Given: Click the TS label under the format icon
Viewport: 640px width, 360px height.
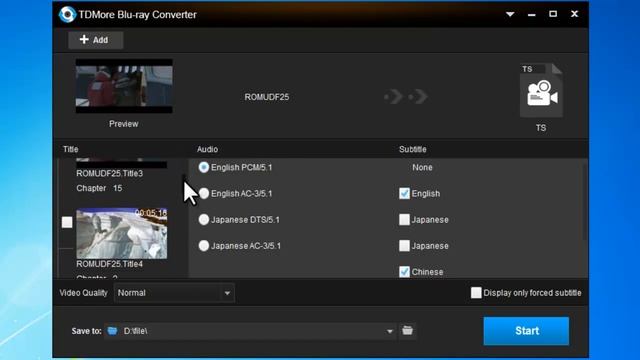Looking at the screenshot, I should 541,128.
